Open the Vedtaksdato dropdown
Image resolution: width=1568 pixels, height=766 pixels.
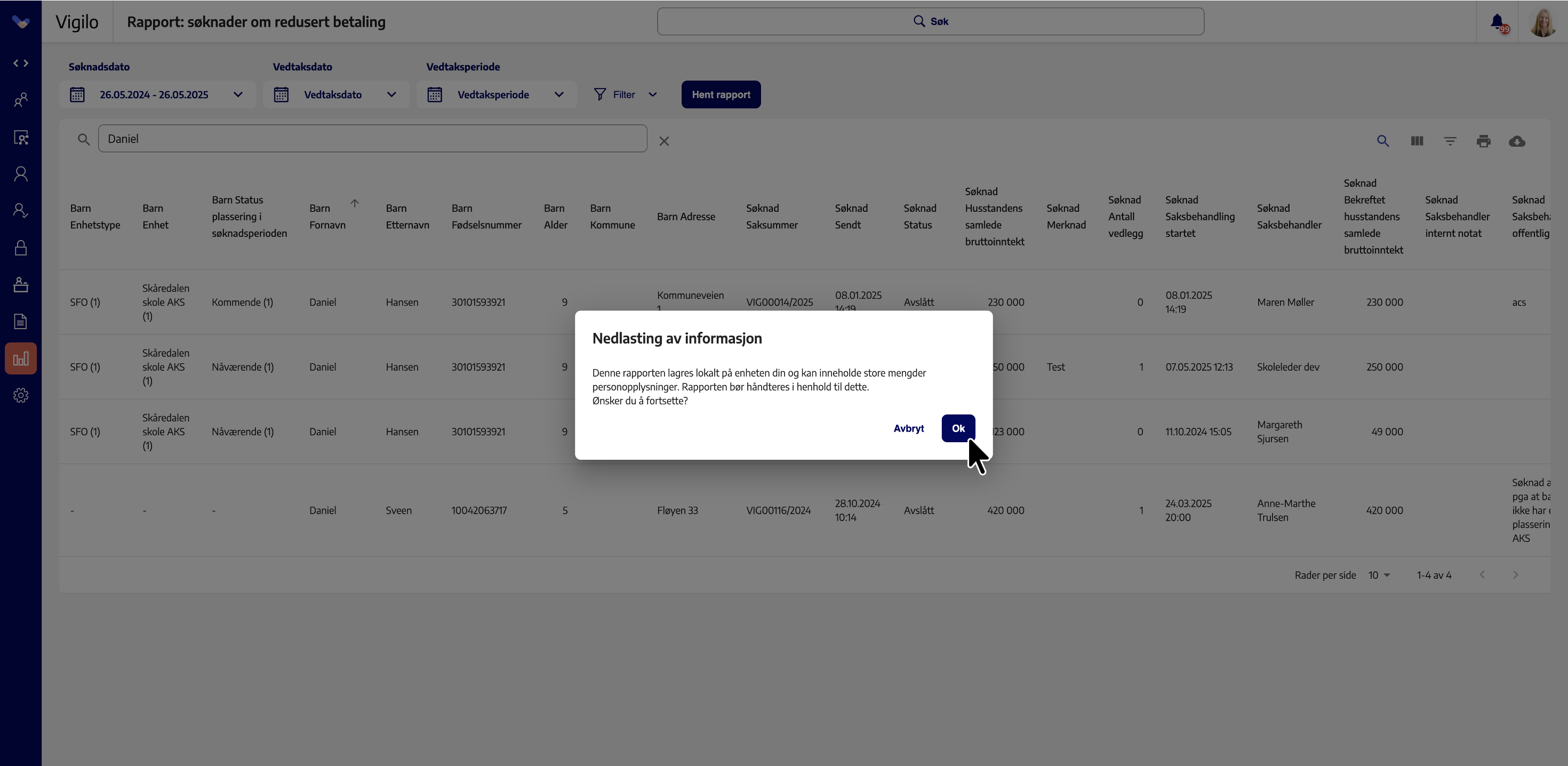[336, 94]
